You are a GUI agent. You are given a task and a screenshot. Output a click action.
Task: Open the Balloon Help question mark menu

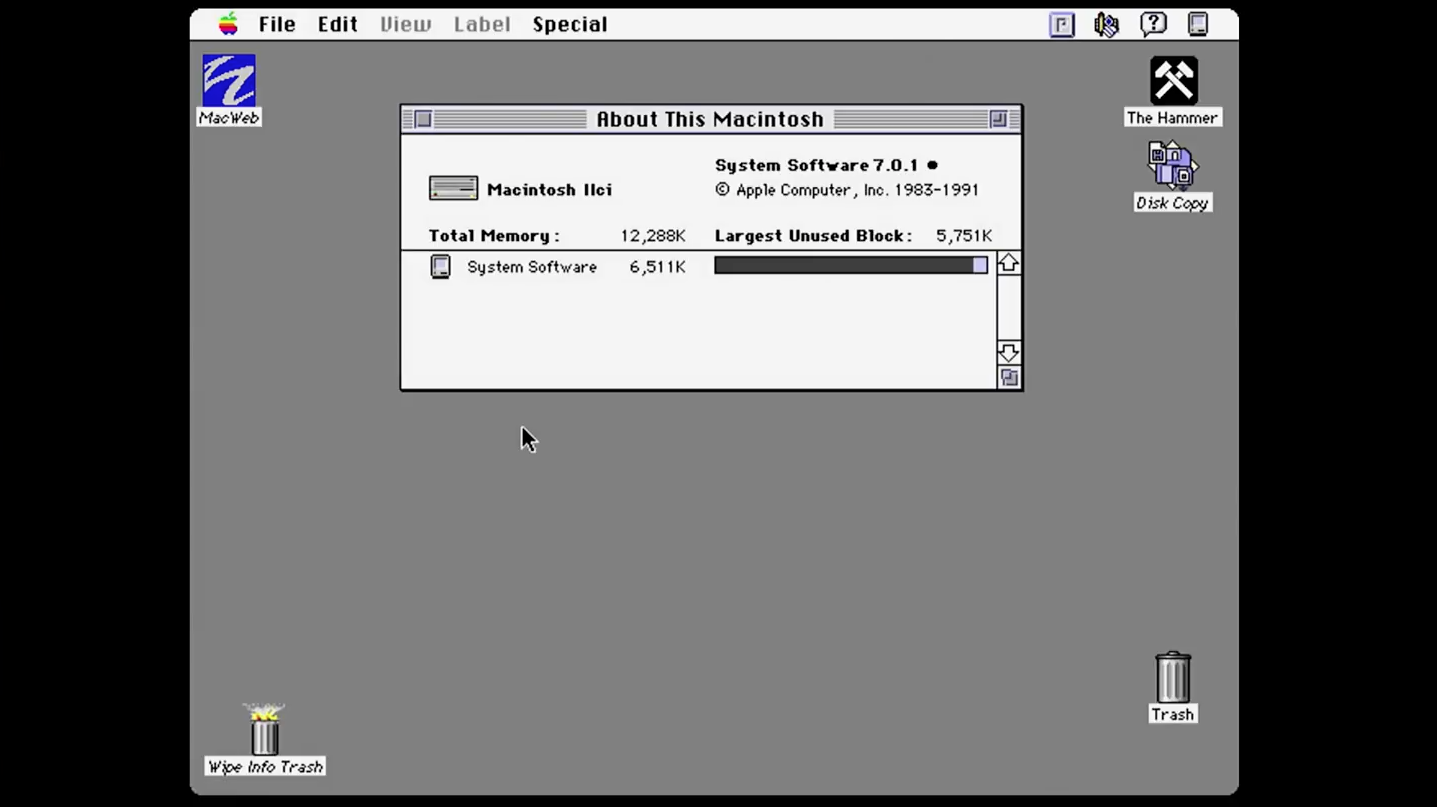(1153, 24)
